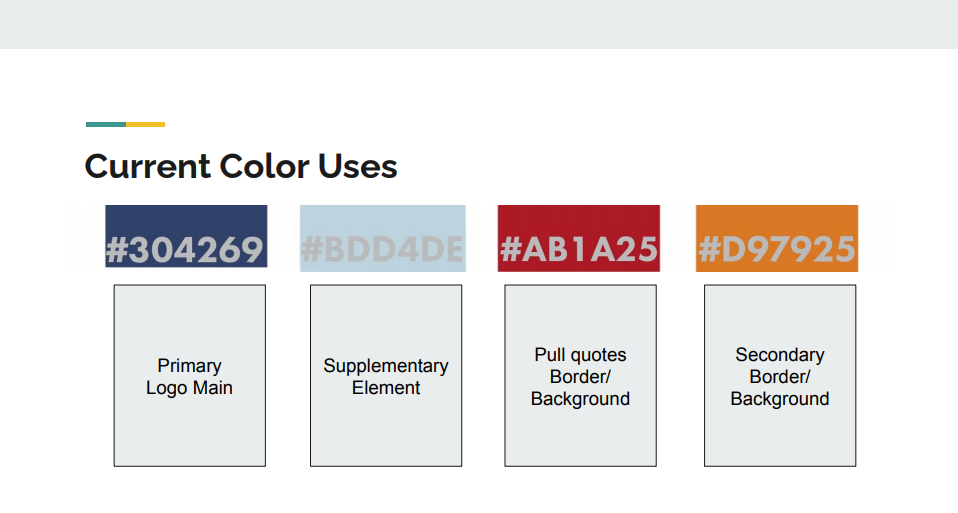
Task: Select the yellow accent line segment
Action: [x=145, y=125]
